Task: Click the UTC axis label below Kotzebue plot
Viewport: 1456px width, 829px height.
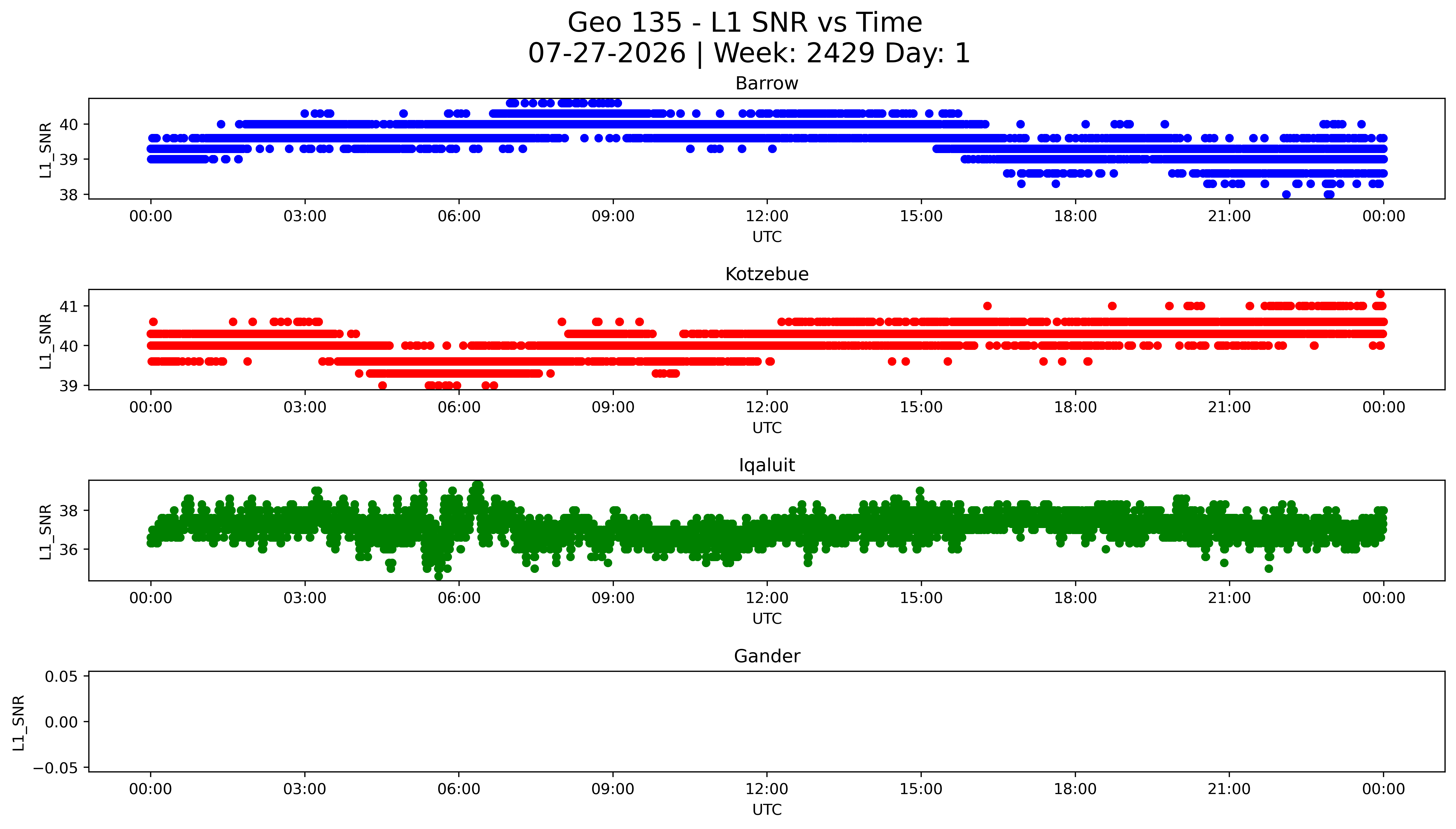Action: click(x=767, y=427)
